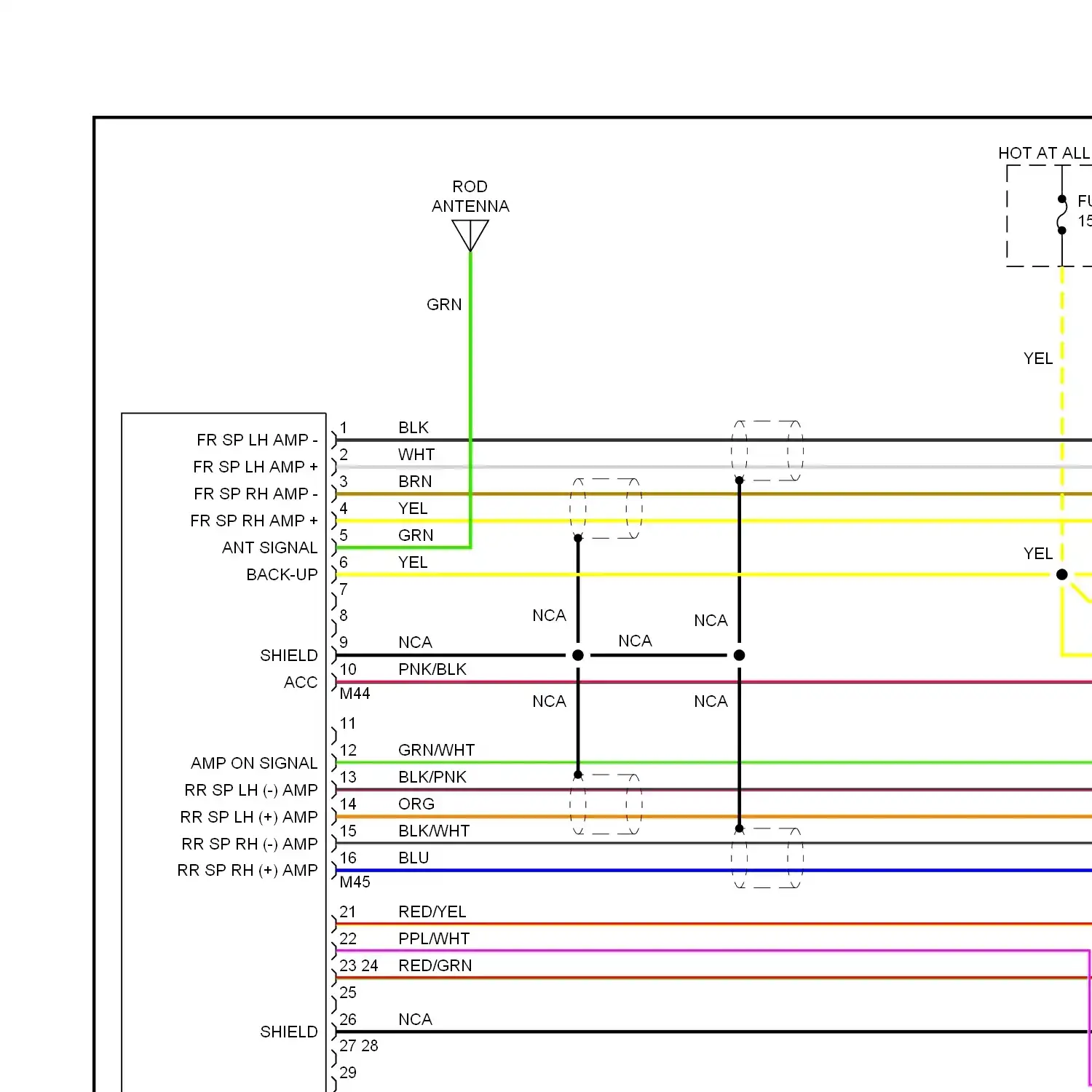Select the 'FR SP LH AMP -' terminal label
1092x1092 pixels.
pyautogui.click(x=257, y=440)
